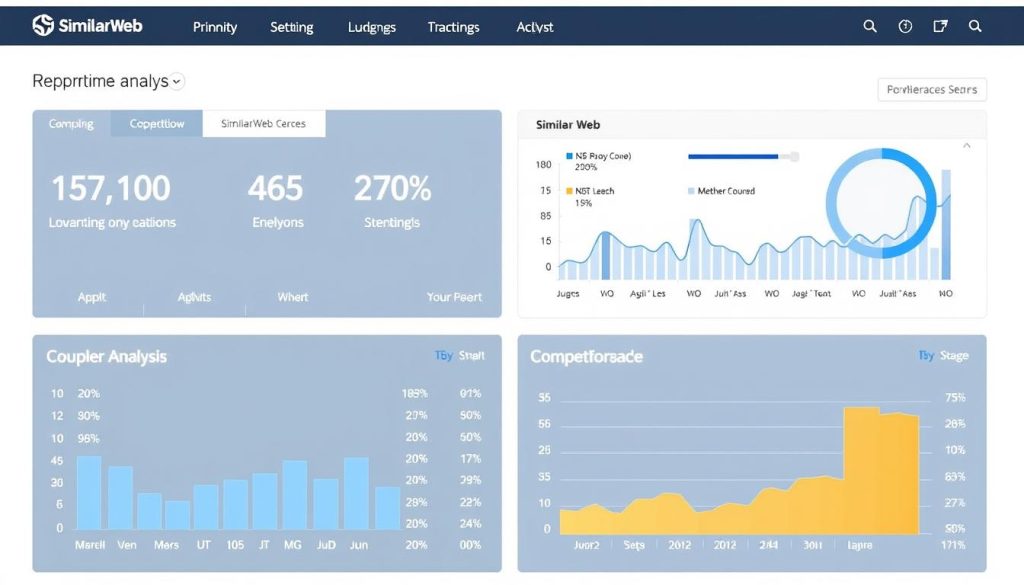The image size is (1024, 585).
Task: Select the AgNits link in stats card
Action: pyautogui.click(x=194, y=297)
